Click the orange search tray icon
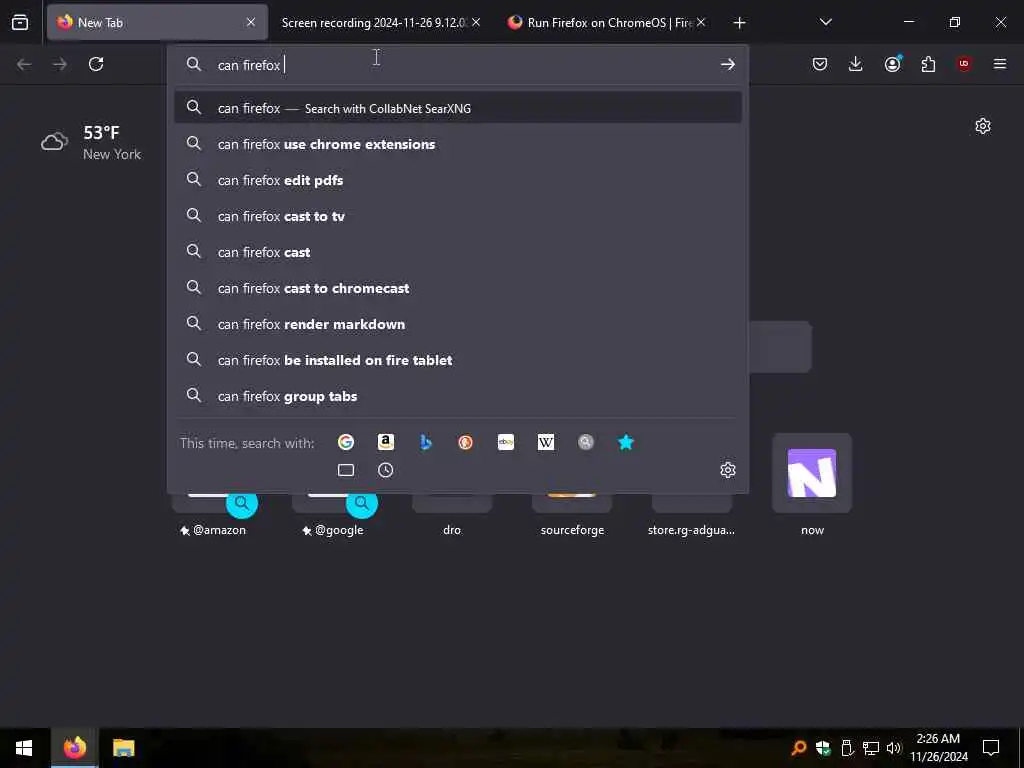Screen dimensions: 1024x768 click(x=798, y=748)
